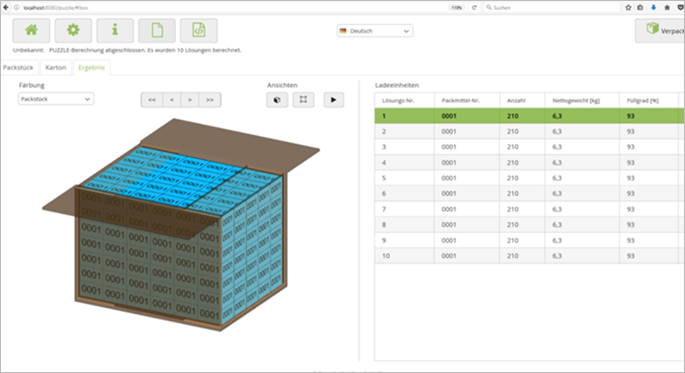Jump to last step with >> button
Viewport: 685px width, 373px height.
[x=210, y=100]
